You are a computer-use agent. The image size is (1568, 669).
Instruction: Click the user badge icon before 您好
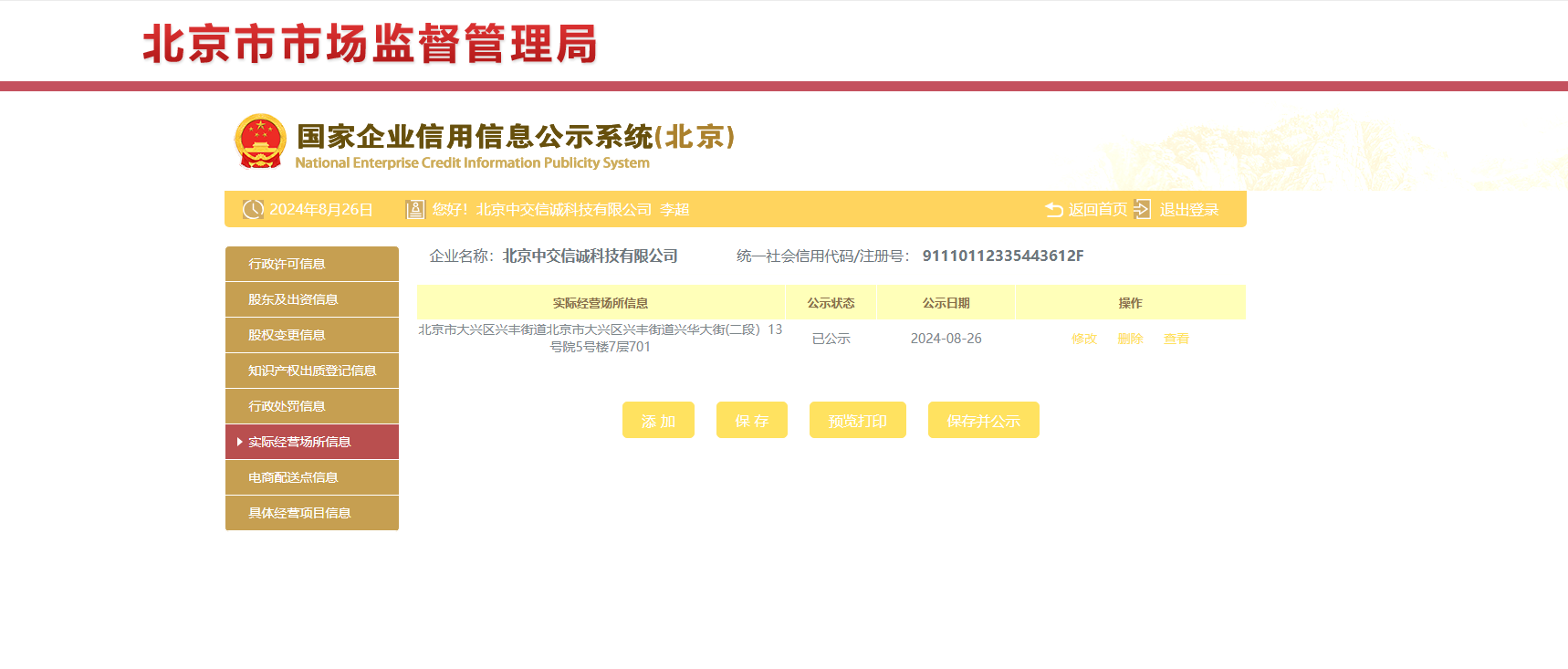pyautogui.click(x=415, y=209)
